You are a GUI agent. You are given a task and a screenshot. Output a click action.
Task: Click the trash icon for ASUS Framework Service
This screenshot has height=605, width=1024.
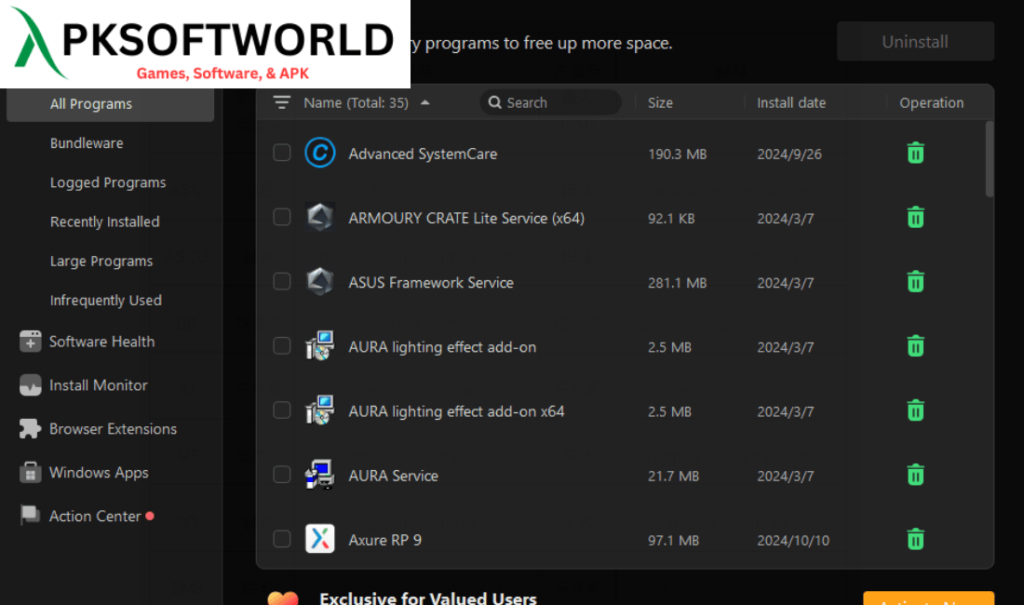[x=916, y=282]
